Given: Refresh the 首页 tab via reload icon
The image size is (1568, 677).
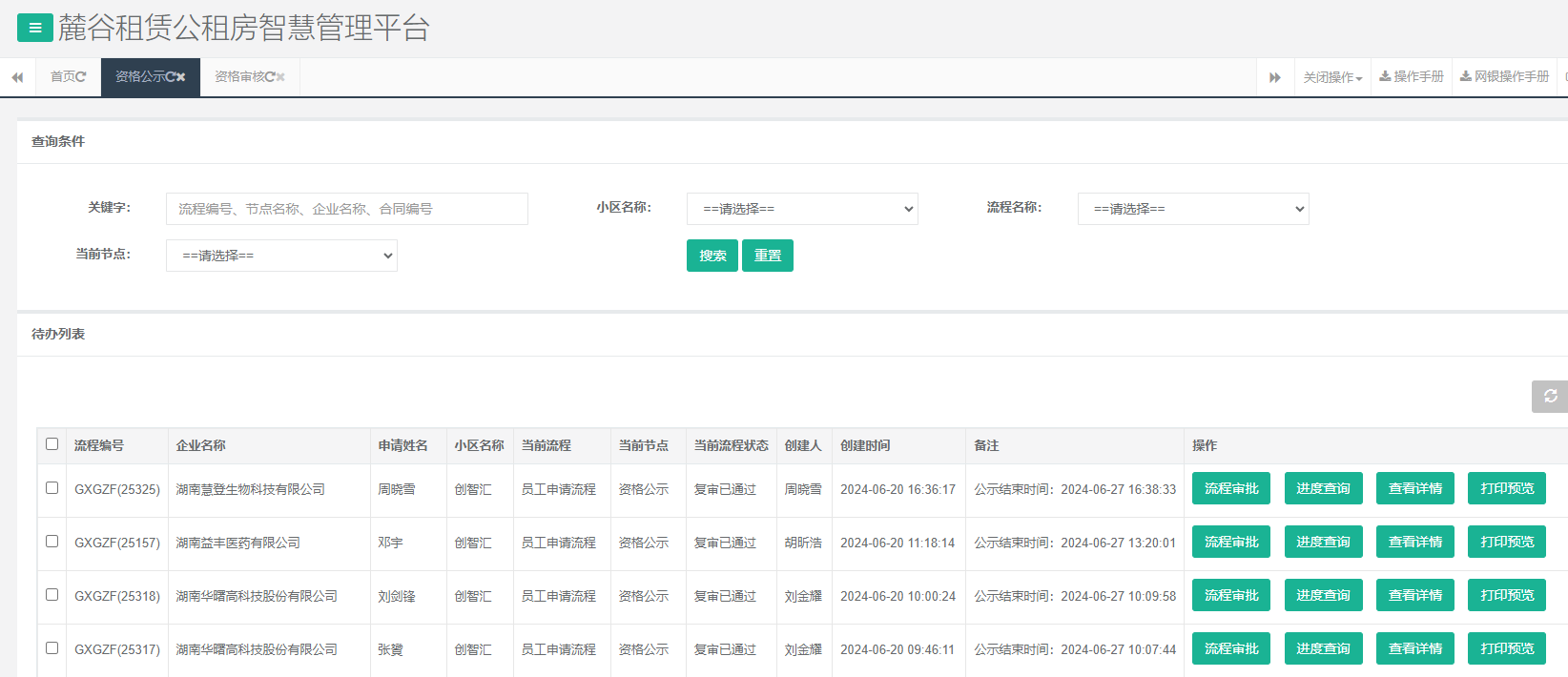Looking at the screenshot, I should (81, 77).
